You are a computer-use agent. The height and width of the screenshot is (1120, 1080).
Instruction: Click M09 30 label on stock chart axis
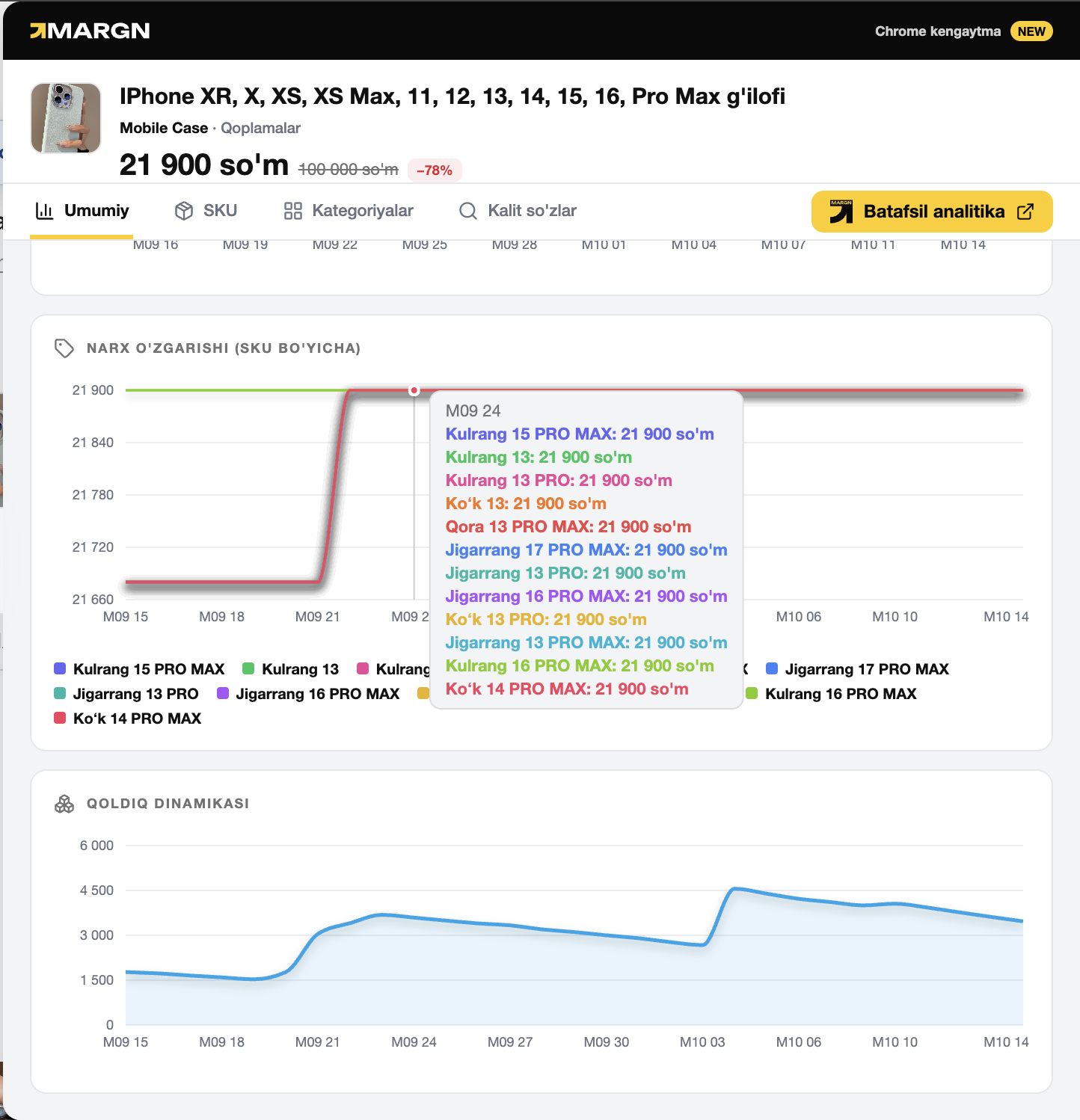(607, 1042)
